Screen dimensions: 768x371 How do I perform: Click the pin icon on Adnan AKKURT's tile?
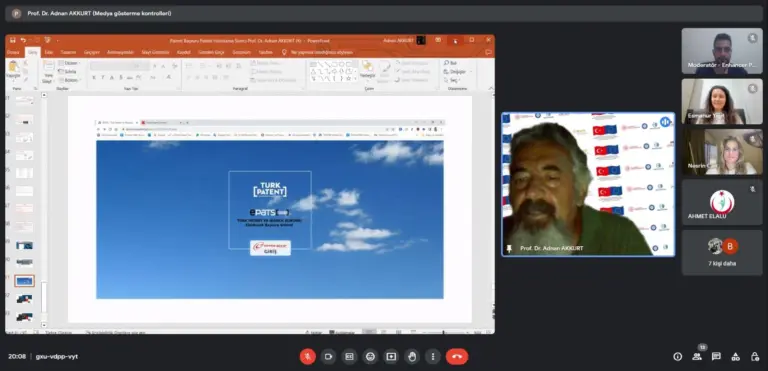tap(509, 248)
